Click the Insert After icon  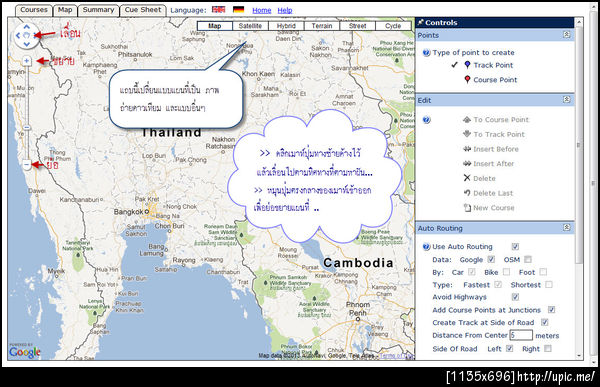pos(467,163)
